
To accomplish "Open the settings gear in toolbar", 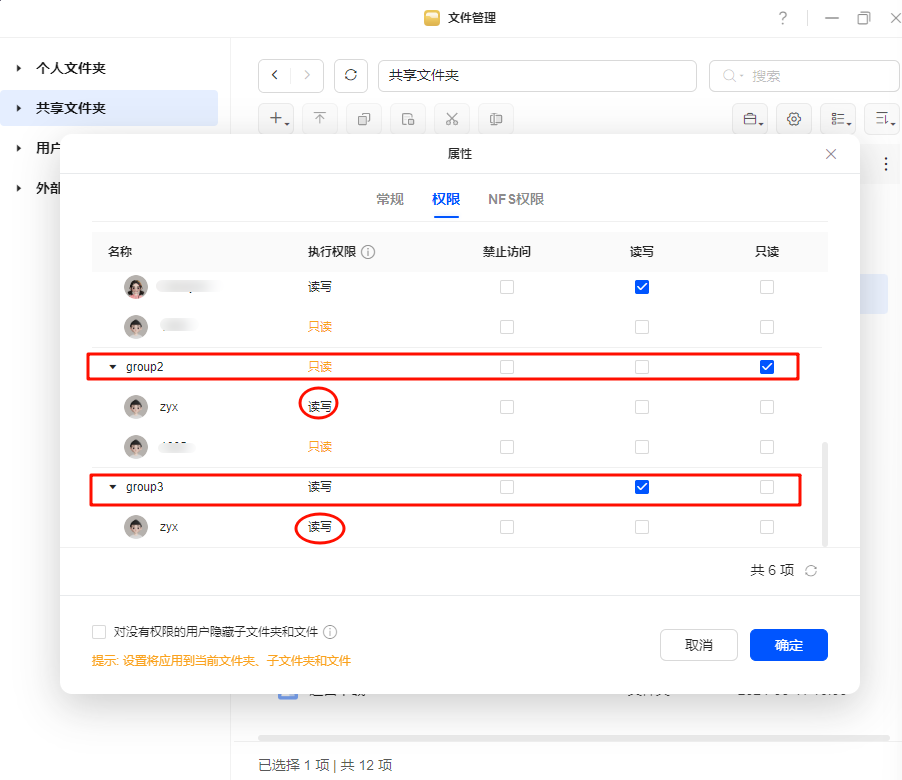I will coord(794,119).
